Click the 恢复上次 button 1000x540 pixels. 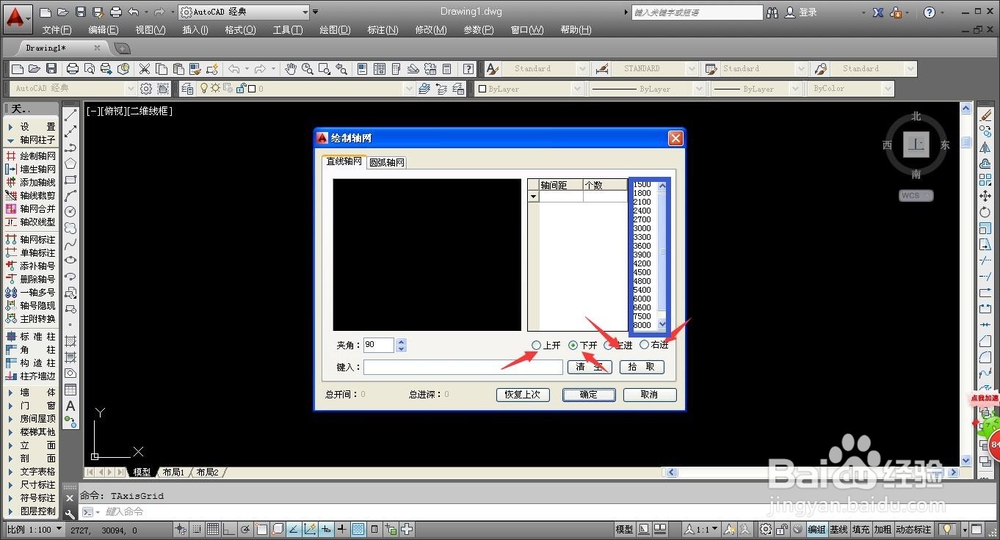click(523, 395)
